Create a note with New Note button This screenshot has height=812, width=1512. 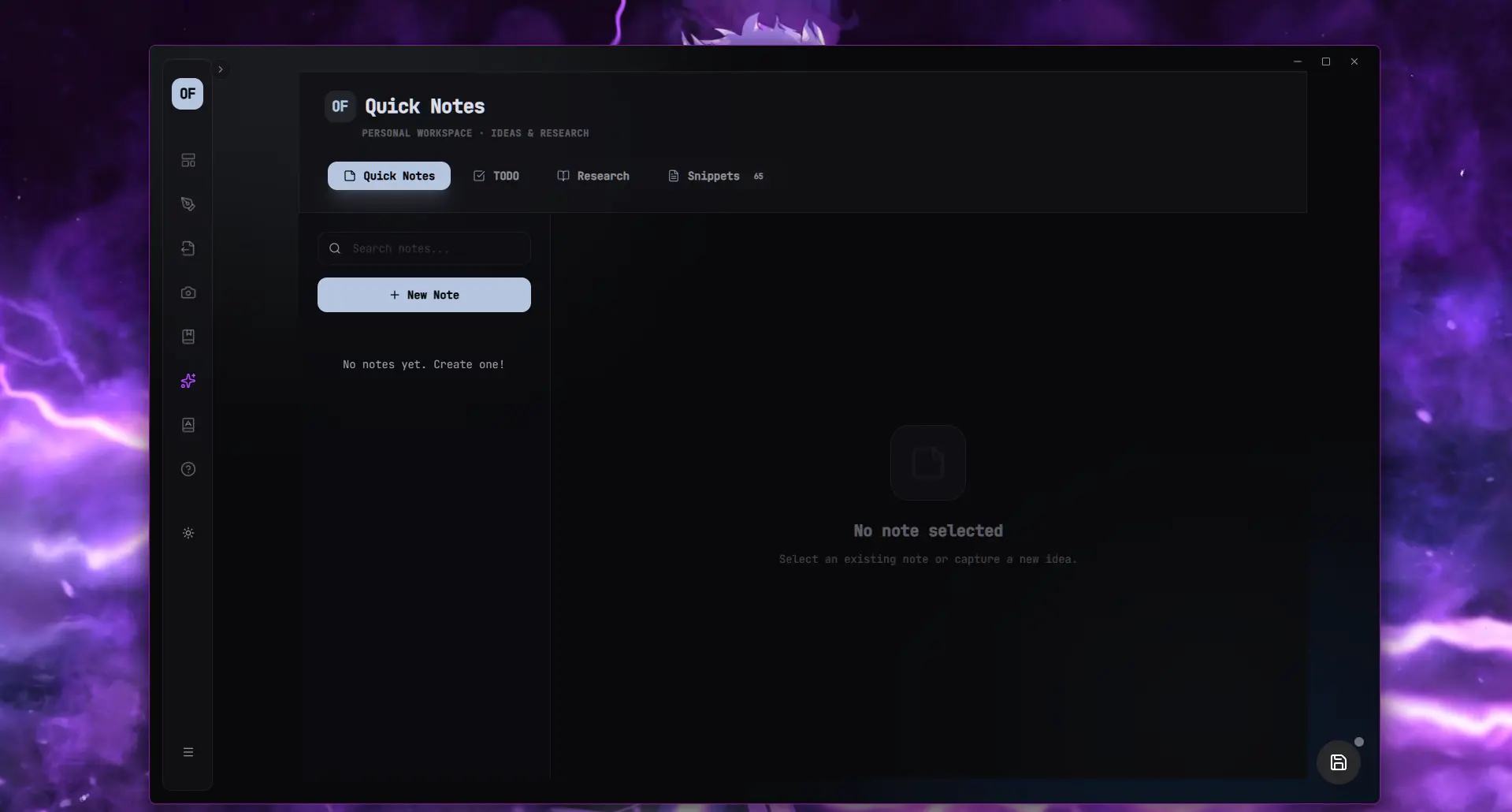pyautogui.click(x=424, y=295)
